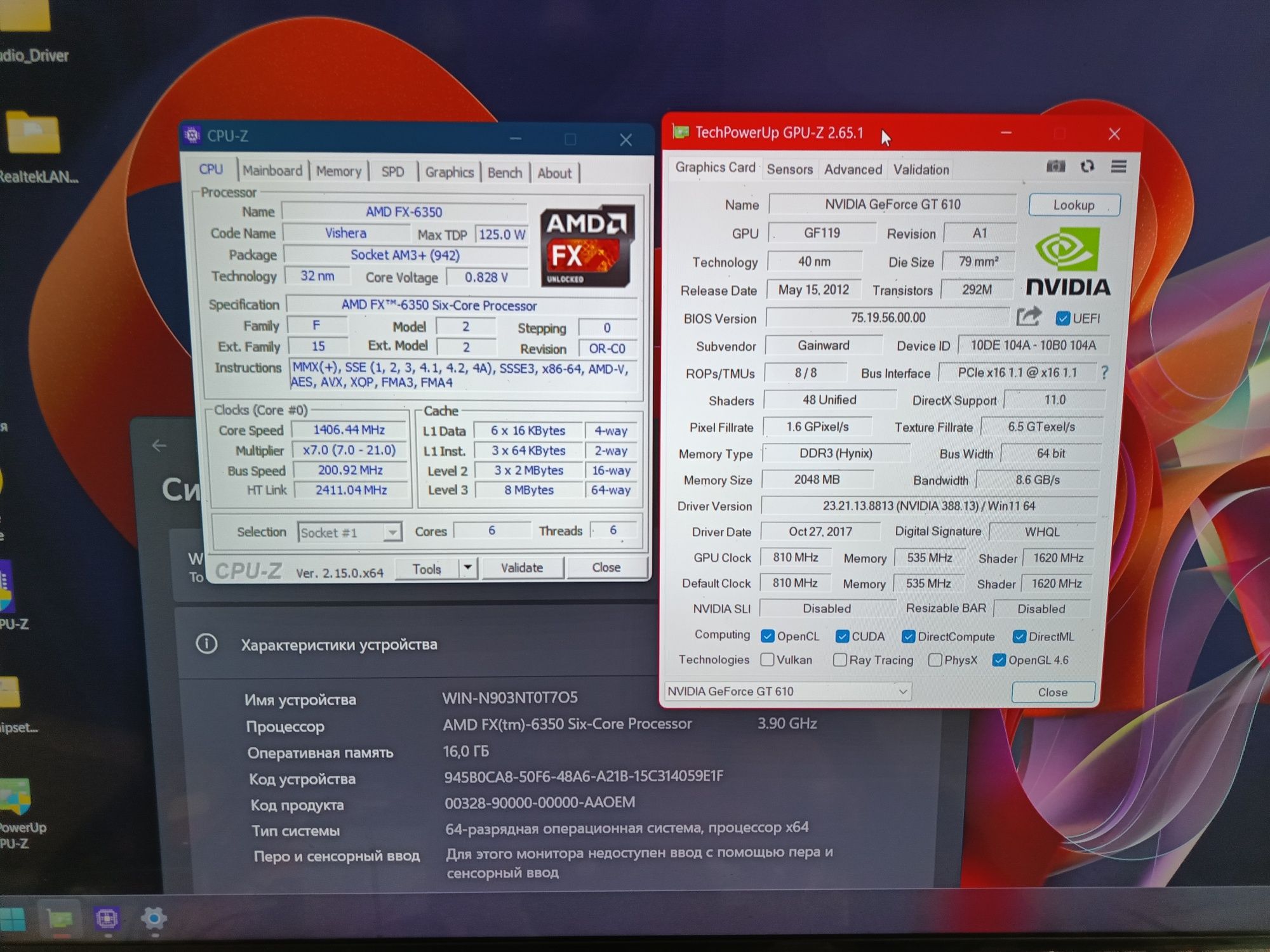This screenshot has height=952, width=1270.
Task: Click the Bus Interface question mark icon
Action: point(1105,373)
